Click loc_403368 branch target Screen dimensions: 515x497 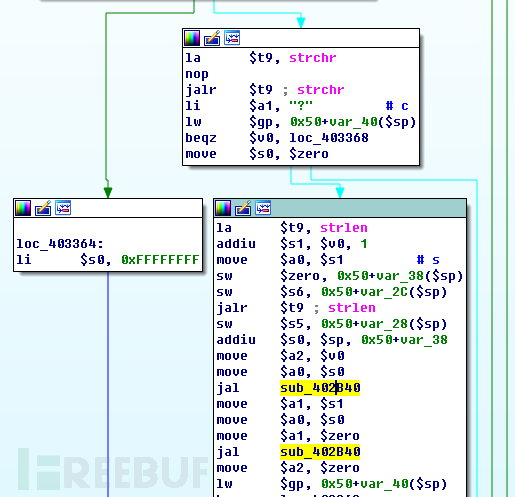pos(329,138)
